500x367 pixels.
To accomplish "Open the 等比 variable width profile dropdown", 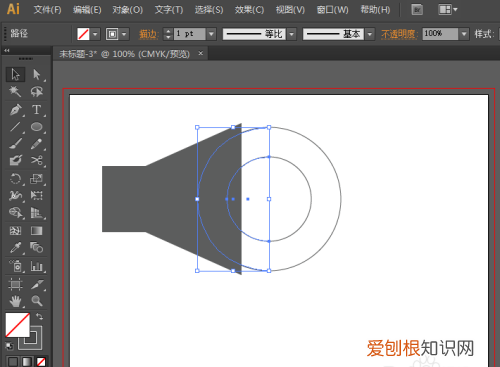I will [292, 34].
